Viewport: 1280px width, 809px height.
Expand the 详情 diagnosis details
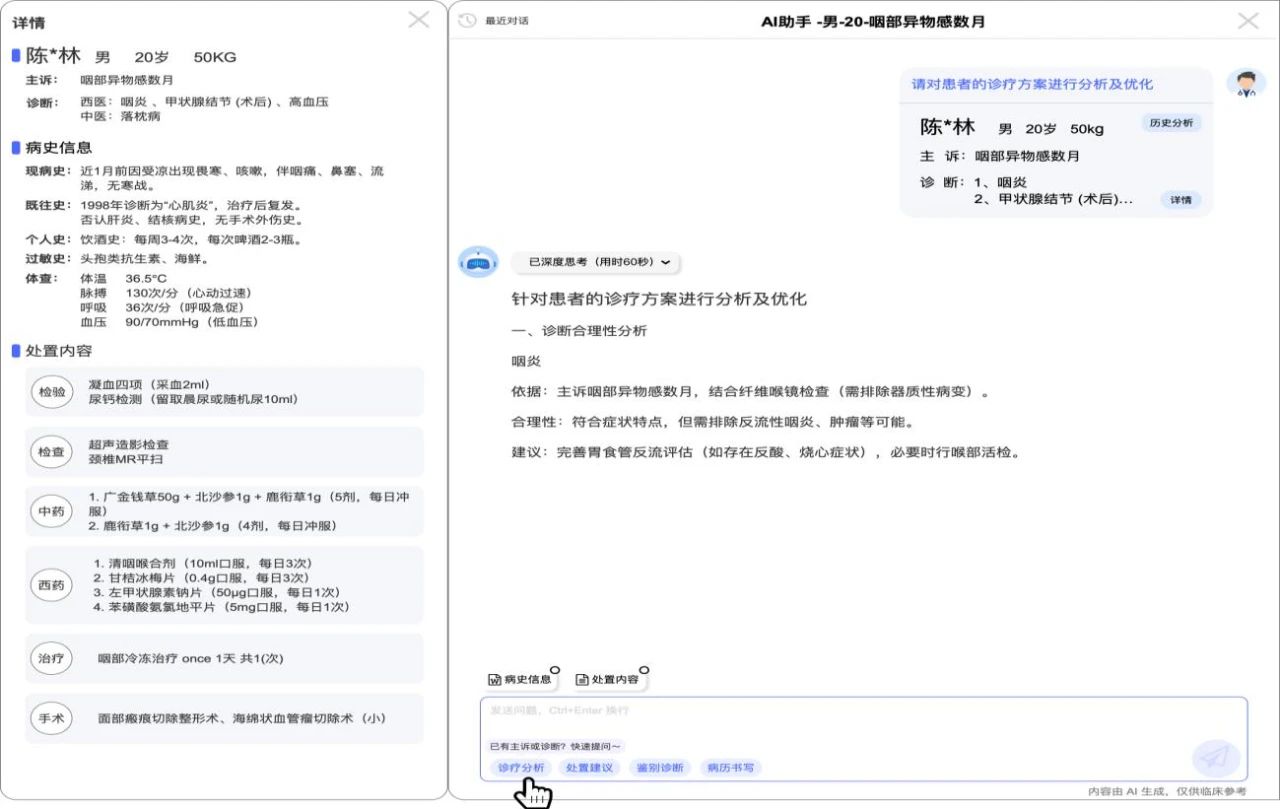(x=1180, y=200)
